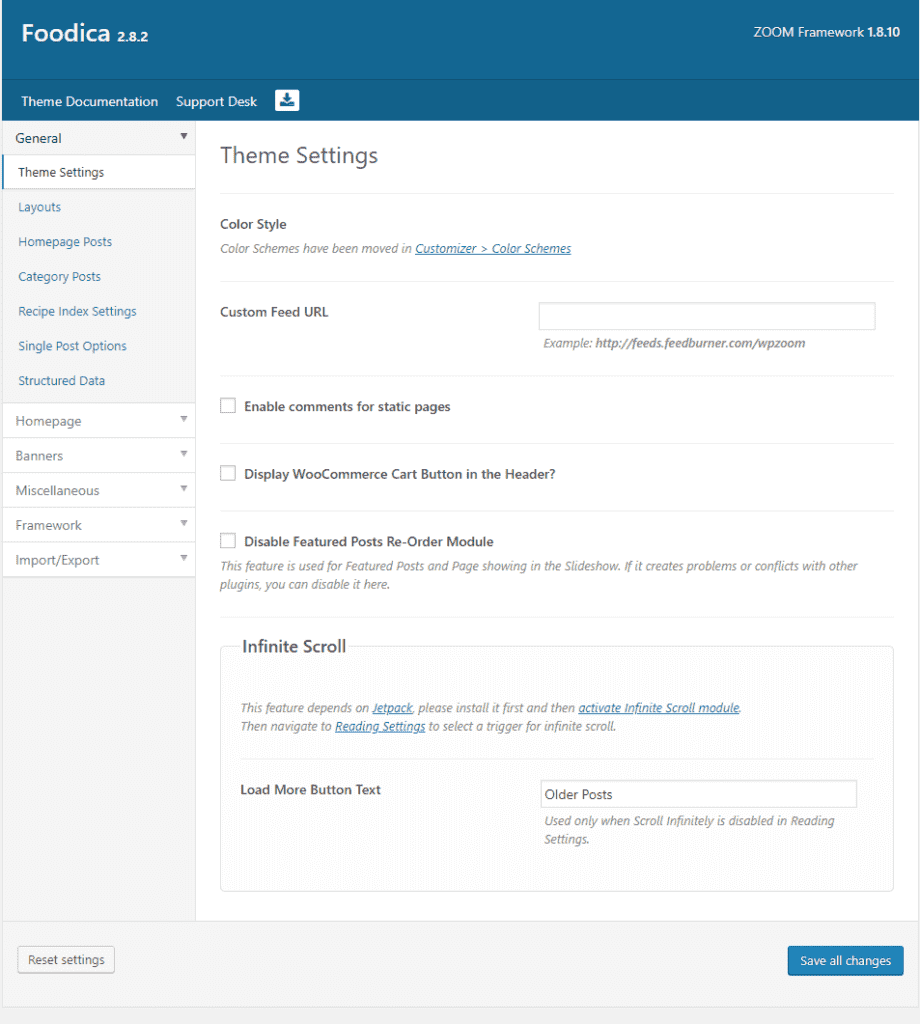The height and width of the screenshot is (1024, 920).
Task: Go to Recipe Index Settings
Action: click(x=77, y=312)
